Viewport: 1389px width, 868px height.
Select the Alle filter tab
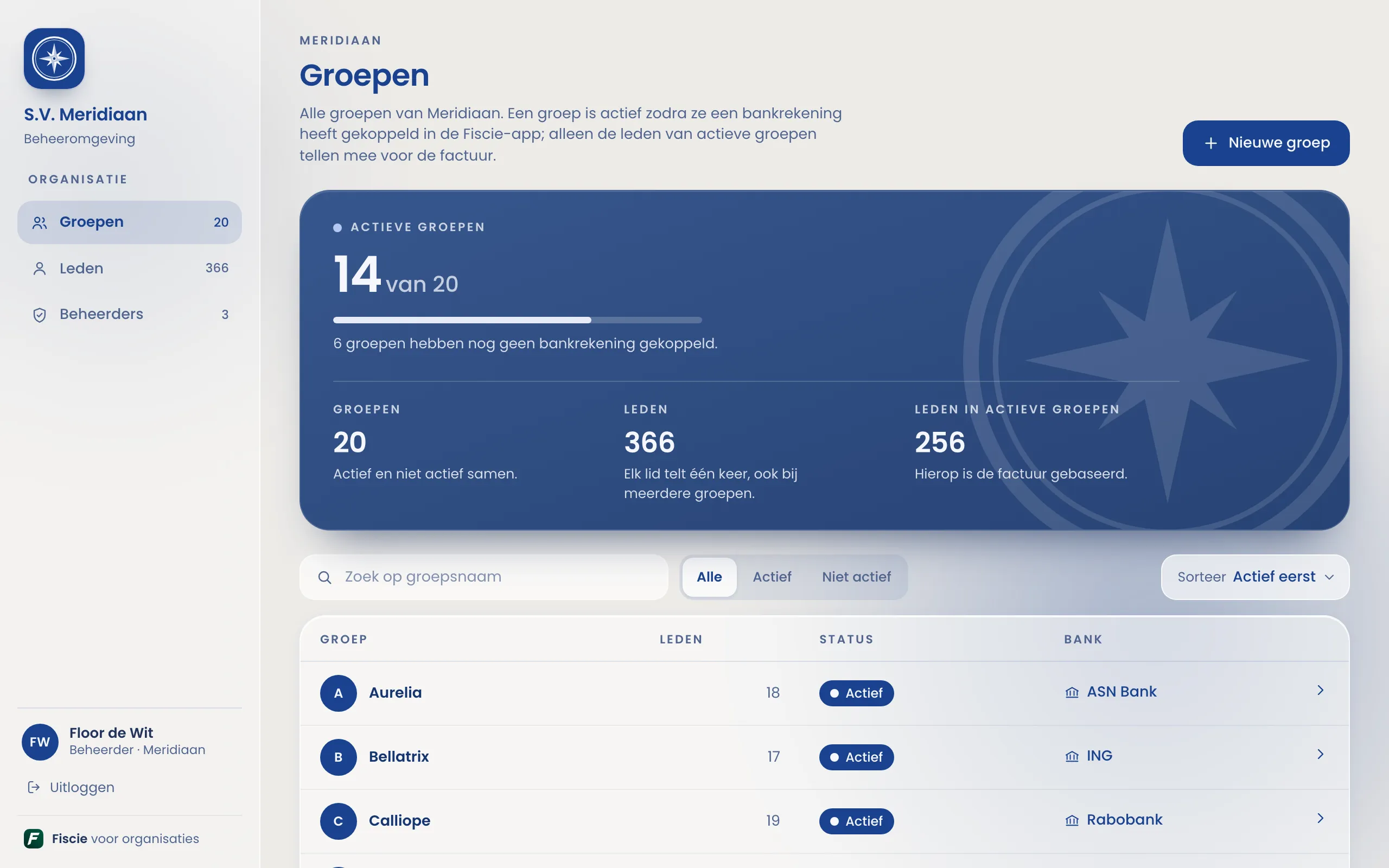pos(709,577)
